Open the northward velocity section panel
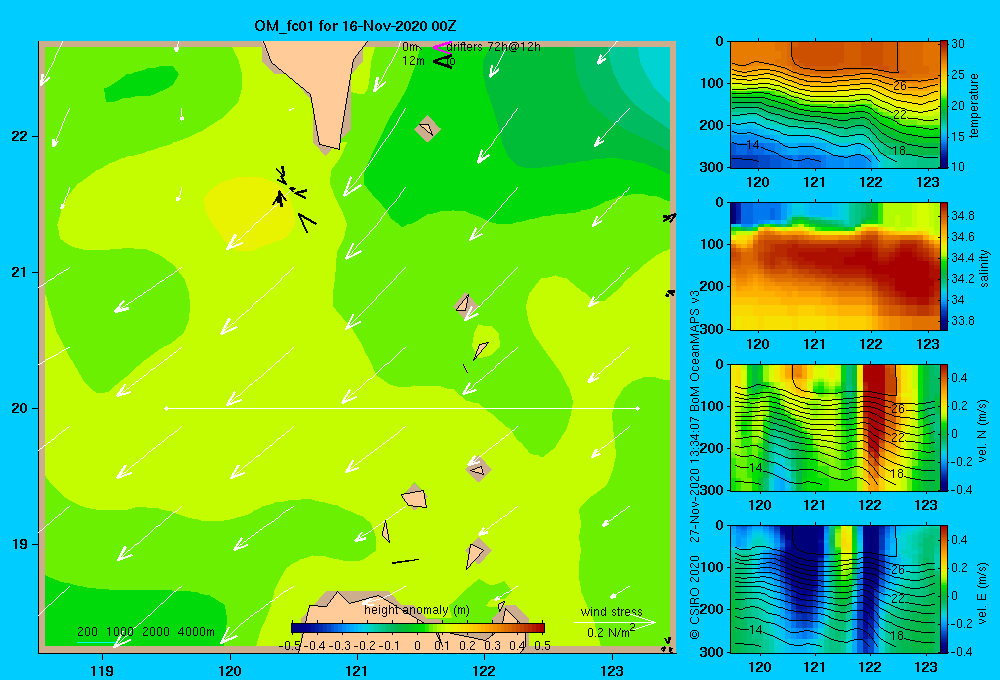The image size is (1000, 680). point(834,428)
